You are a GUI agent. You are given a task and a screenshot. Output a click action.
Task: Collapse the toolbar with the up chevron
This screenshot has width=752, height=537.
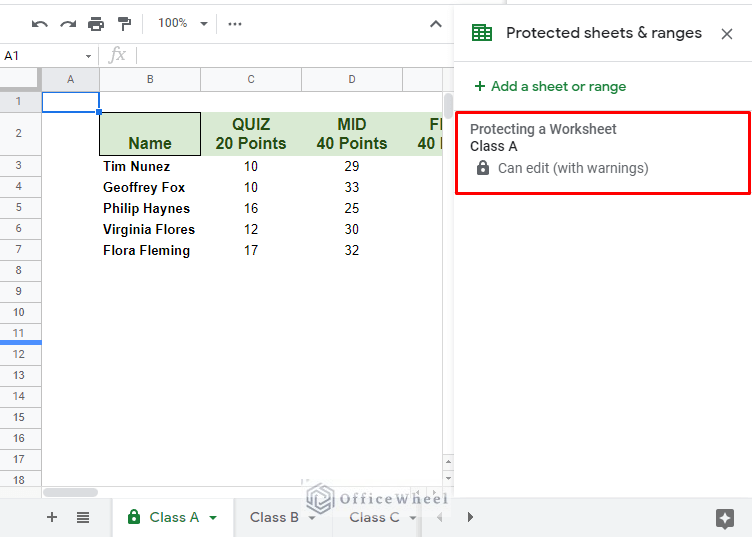[436, 24]
